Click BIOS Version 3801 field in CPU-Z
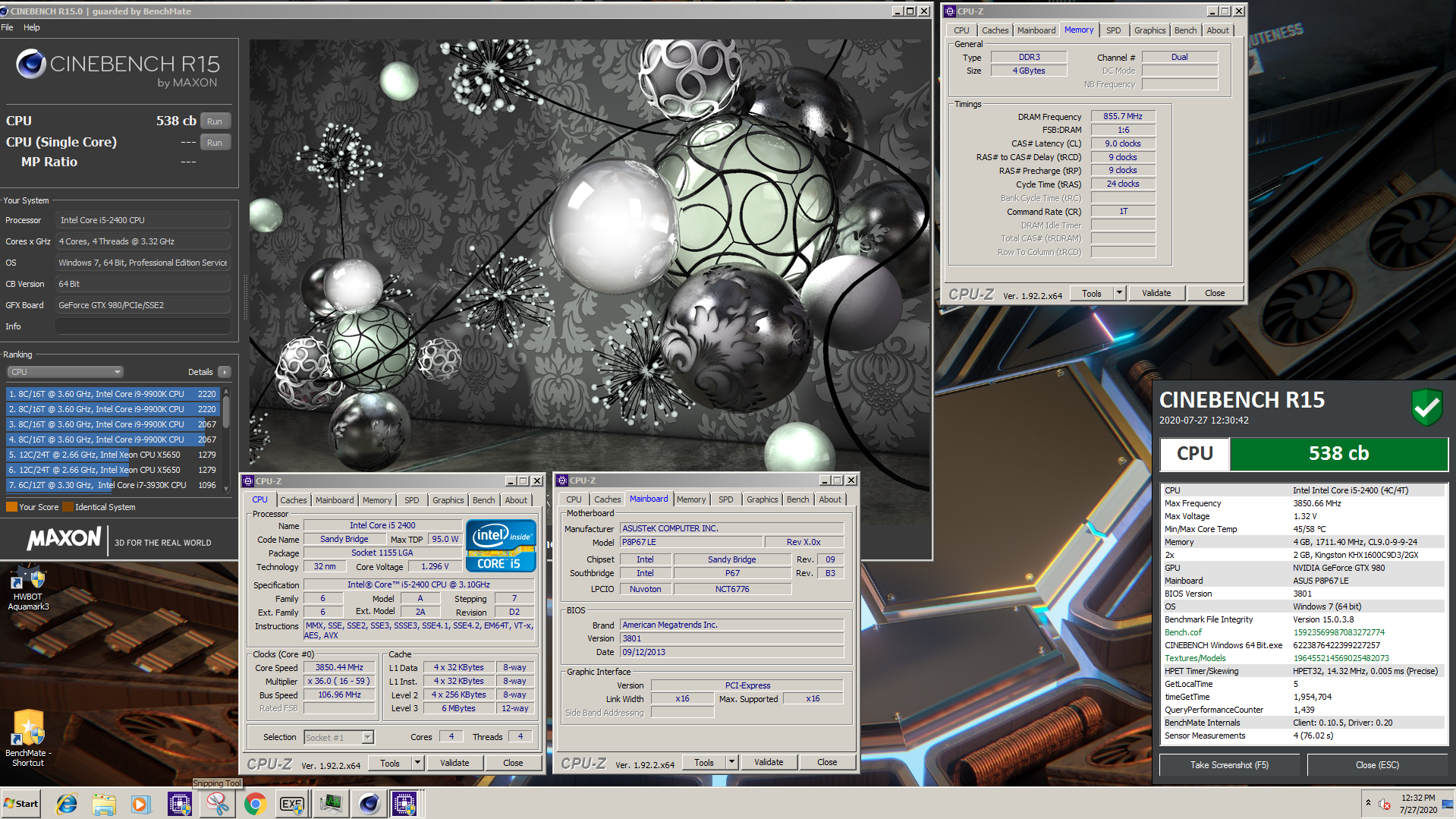Image resolution: width=1456 pixels, height=819 pixels. pyautogui.click(x=731, y=638)
